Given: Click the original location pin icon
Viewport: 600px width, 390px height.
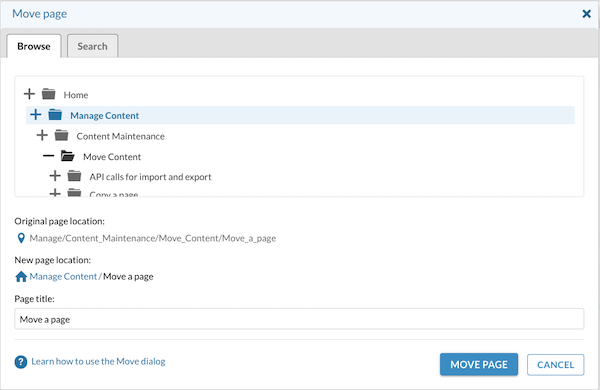Looking at the screenshot, I should tap(21, 238).
